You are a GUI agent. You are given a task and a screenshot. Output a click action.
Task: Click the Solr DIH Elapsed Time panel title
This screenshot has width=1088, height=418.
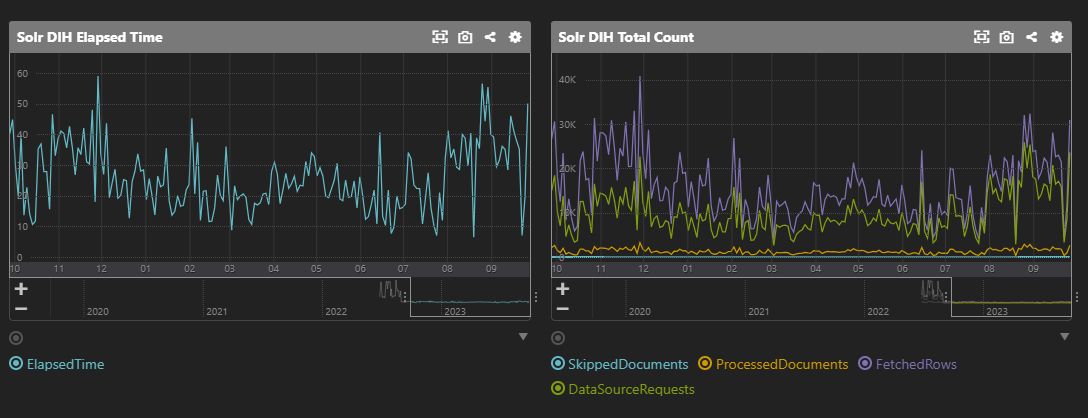point(90,37)
